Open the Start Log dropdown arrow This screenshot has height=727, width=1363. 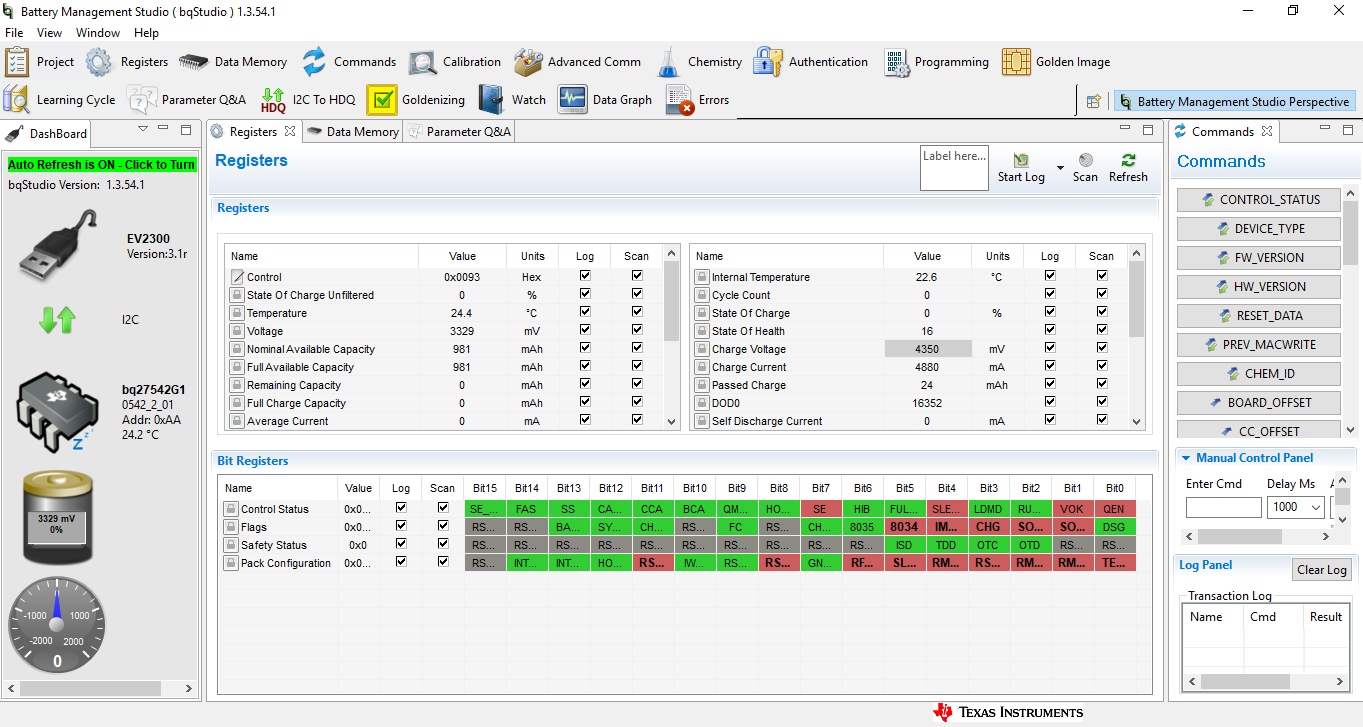tap(1060, 166)
